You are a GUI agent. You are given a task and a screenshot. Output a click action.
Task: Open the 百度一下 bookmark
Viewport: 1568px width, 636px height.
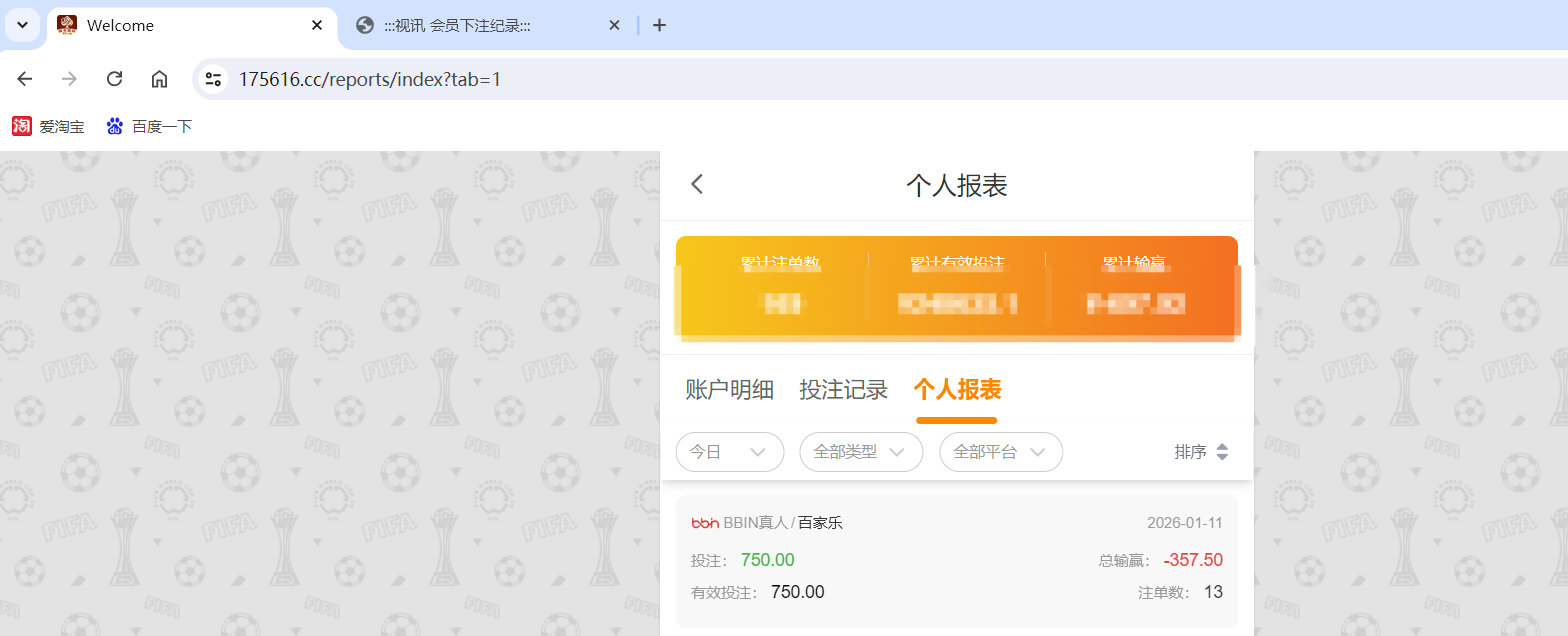149,127
